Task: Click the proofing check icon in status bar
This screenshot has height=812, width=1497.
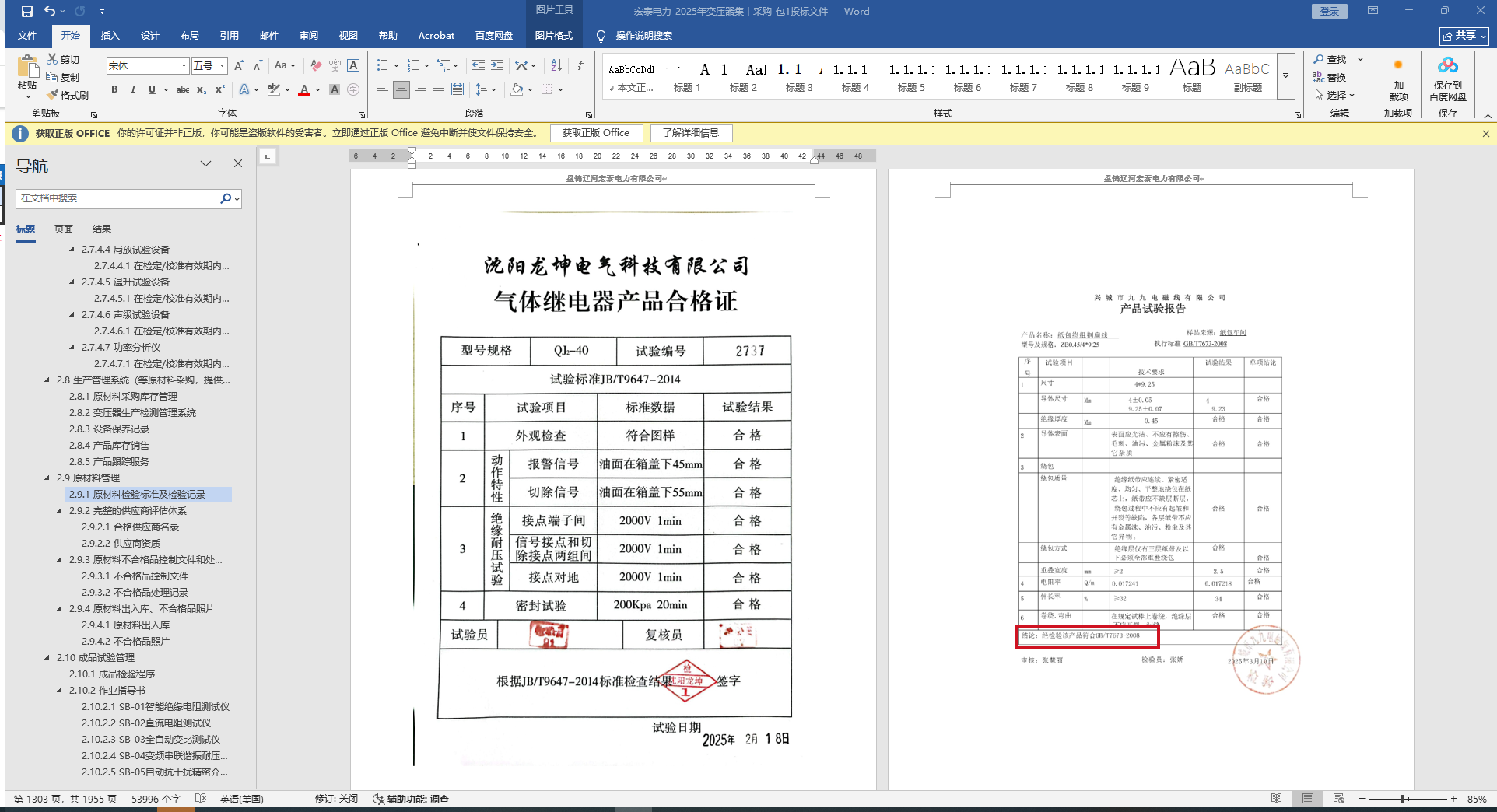Action: [x=201, y=799]
